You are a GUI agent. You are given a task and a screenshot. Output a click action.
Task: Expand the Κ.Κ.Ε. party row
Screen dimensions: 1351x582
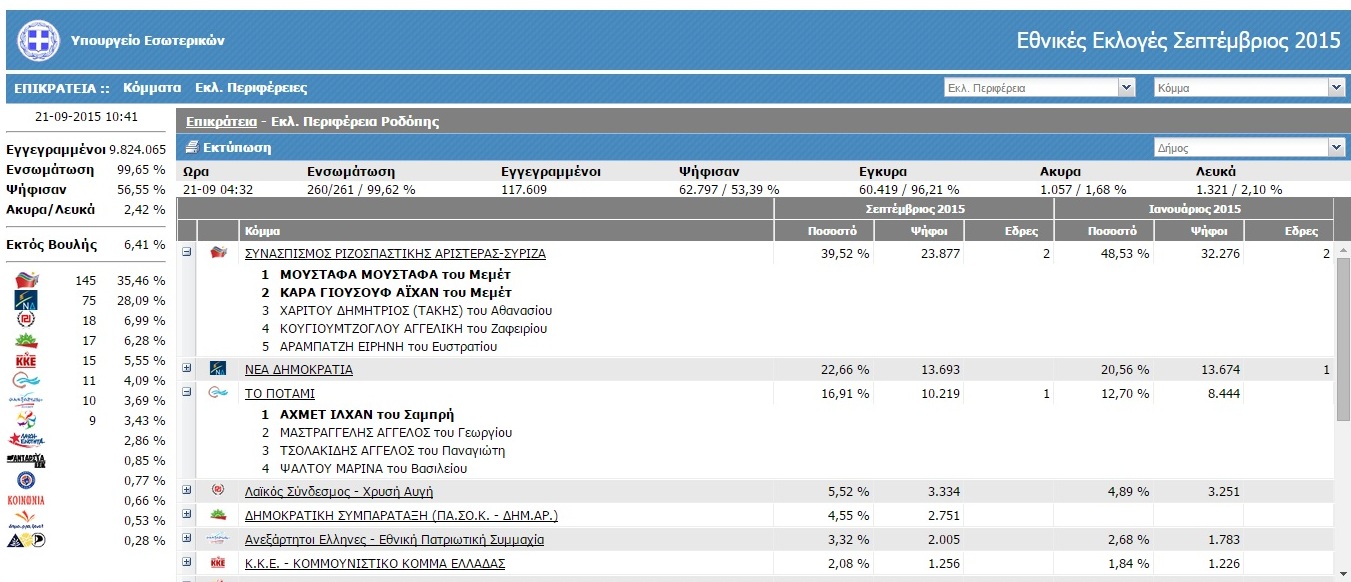[x=187, y=563]
